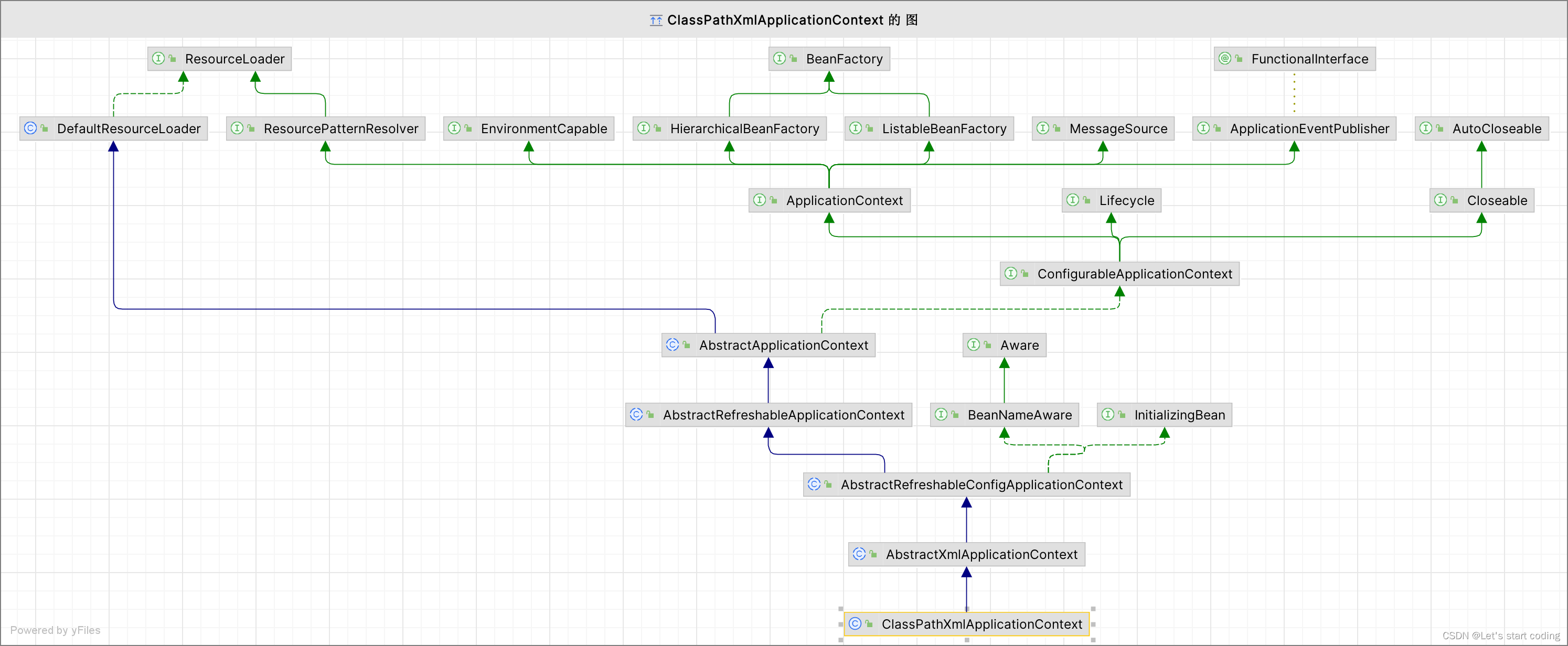This screenshot has width=1568, height=646.
Task: Select the DefaultResourceLoader node label
Action: pos(129,129)
